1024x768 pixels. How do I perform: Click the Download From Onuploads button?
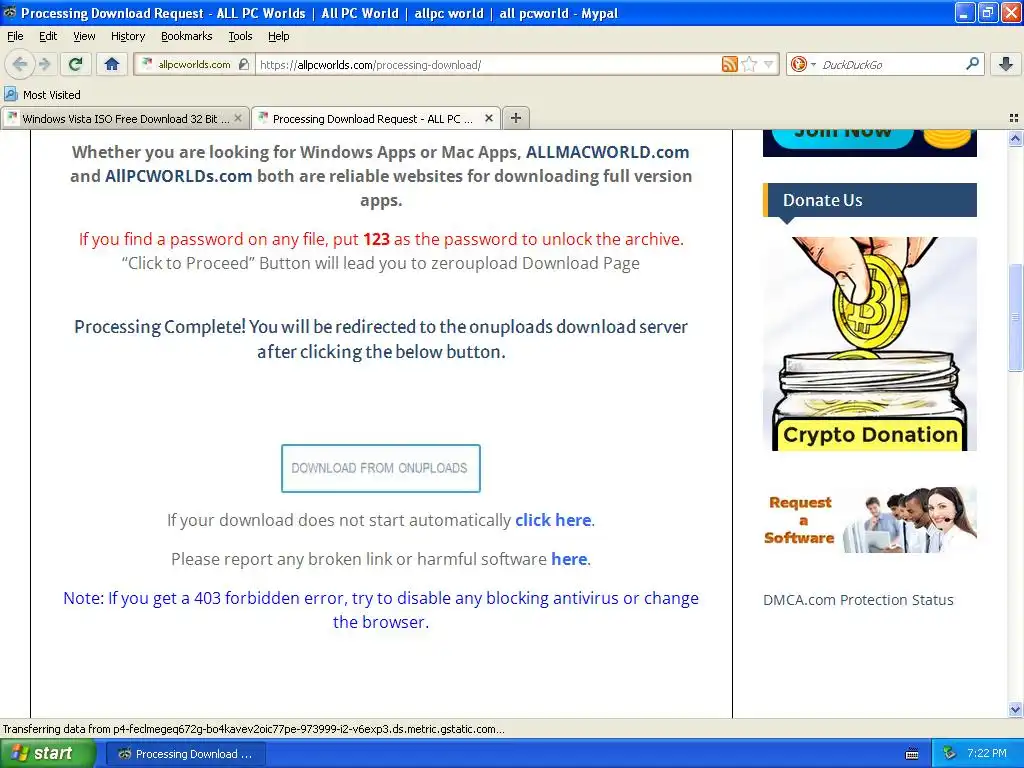tap(381, 468)
